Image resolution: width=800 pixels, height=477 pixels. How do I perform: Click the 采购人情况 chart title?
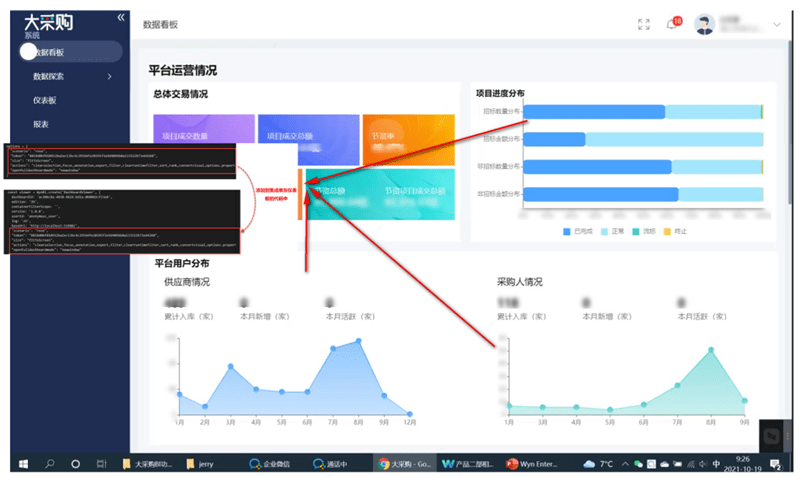520,282
